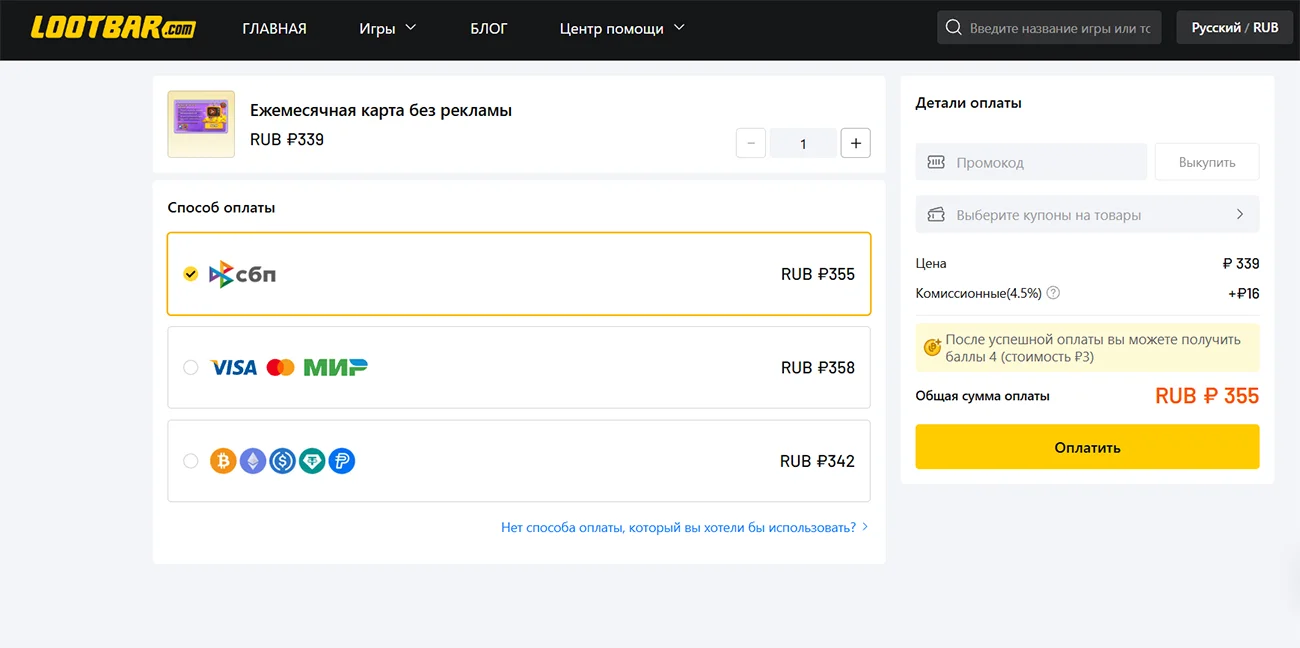The height and width of the screenshot is (648, 1300).
Task: Click the VISA logo
Action: [x=234, y=368]
